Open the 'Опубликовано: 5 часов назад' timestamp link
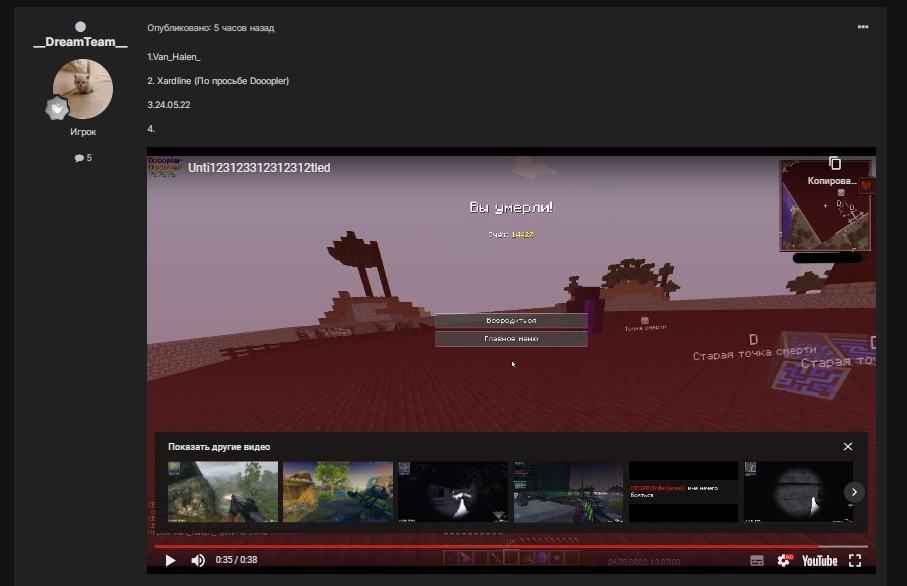The width and height of the screenshot is (907, 586). pos(210,28)
